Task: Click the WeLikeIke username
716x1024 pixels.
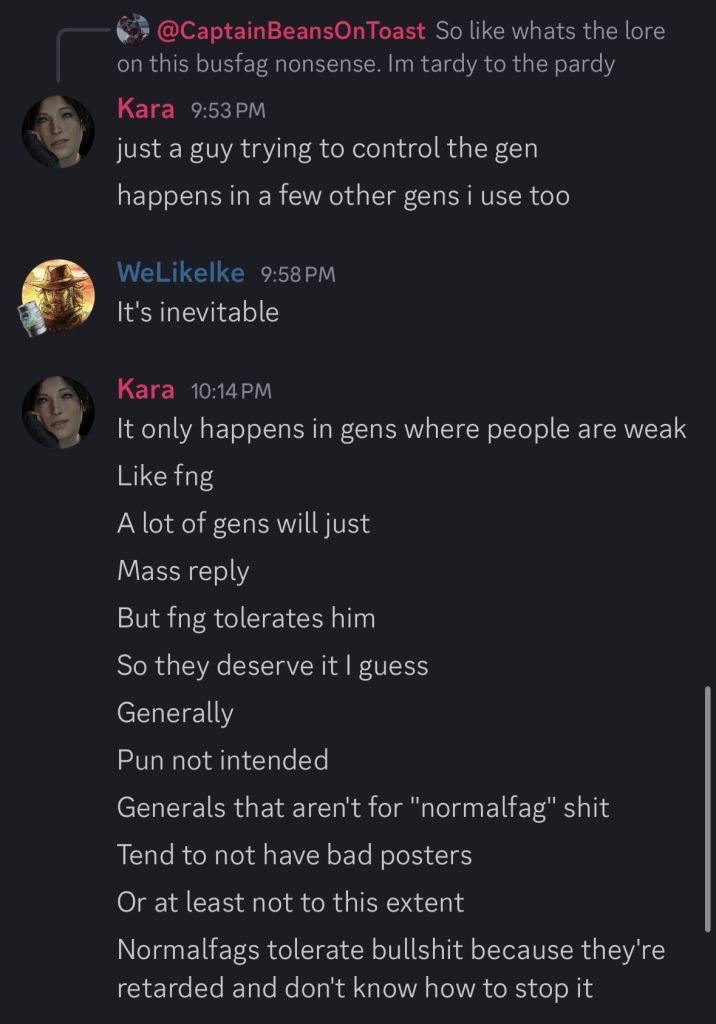Action: click(181, 272)
